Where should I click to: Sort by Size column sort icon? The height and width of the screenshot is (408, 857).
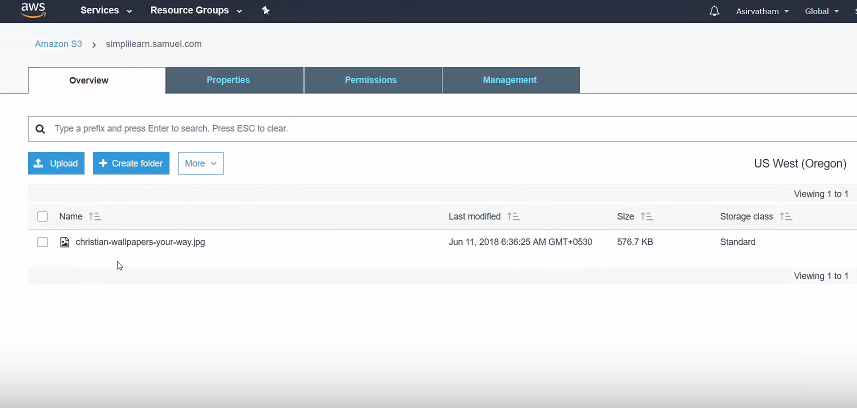coord(647,216)
